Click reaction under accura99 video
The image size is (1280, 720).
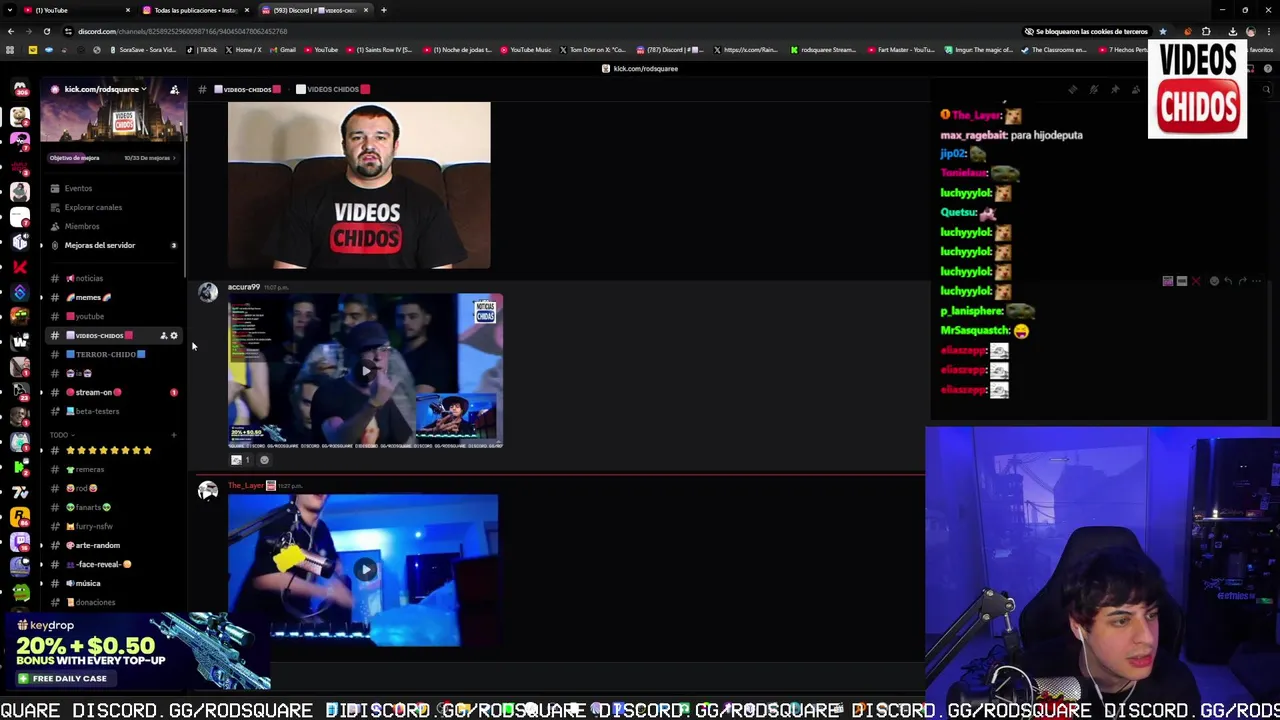coord(241,460)
